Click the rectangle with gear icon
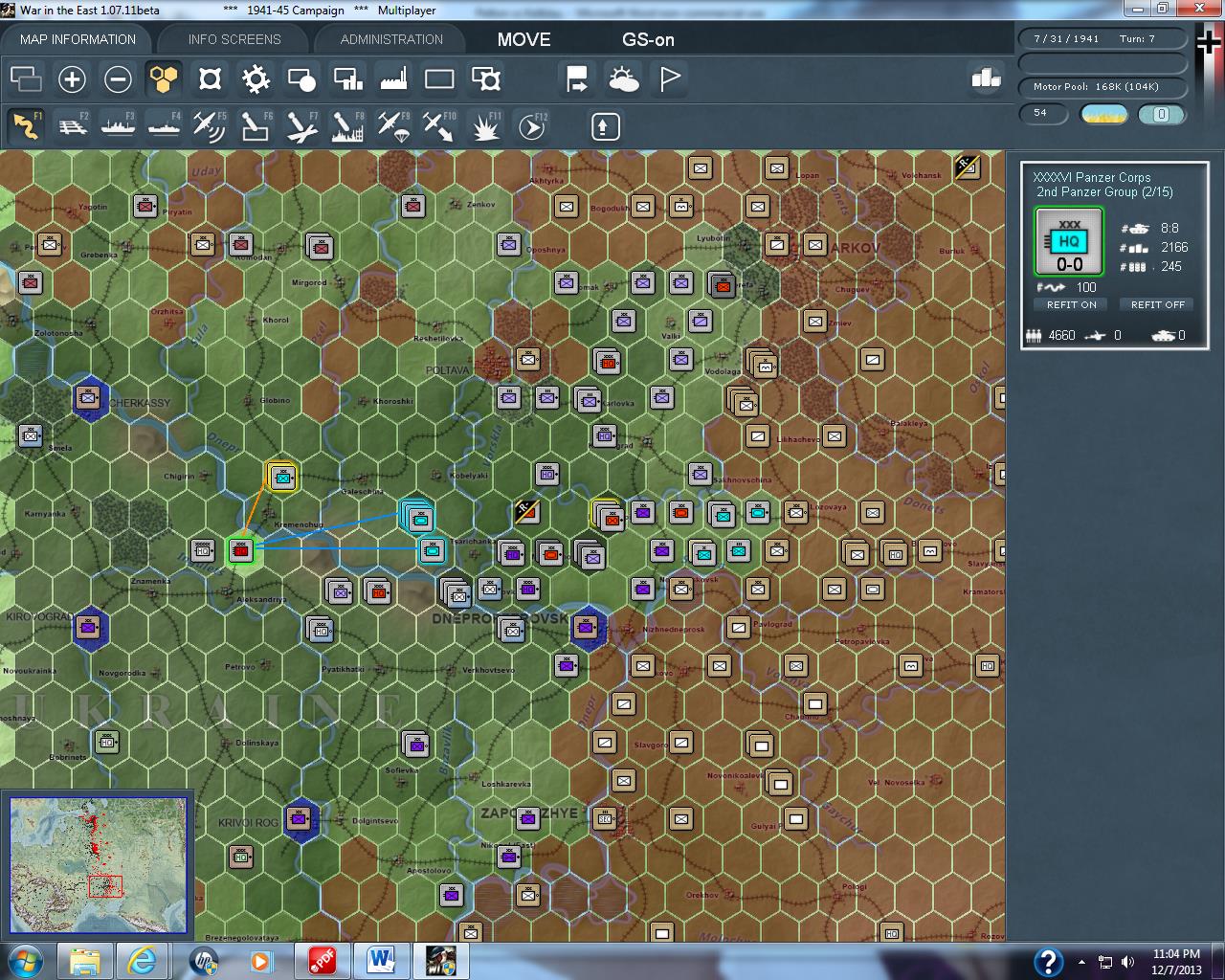Image resolution: width=1225 pixels, height=980 pixels. [x=486, y=79]
